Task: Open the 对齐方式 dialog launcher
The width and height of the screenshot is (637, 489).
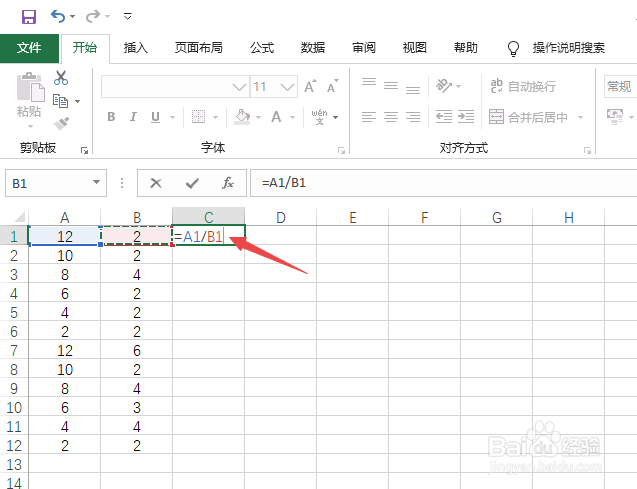Action: point(587,151)
